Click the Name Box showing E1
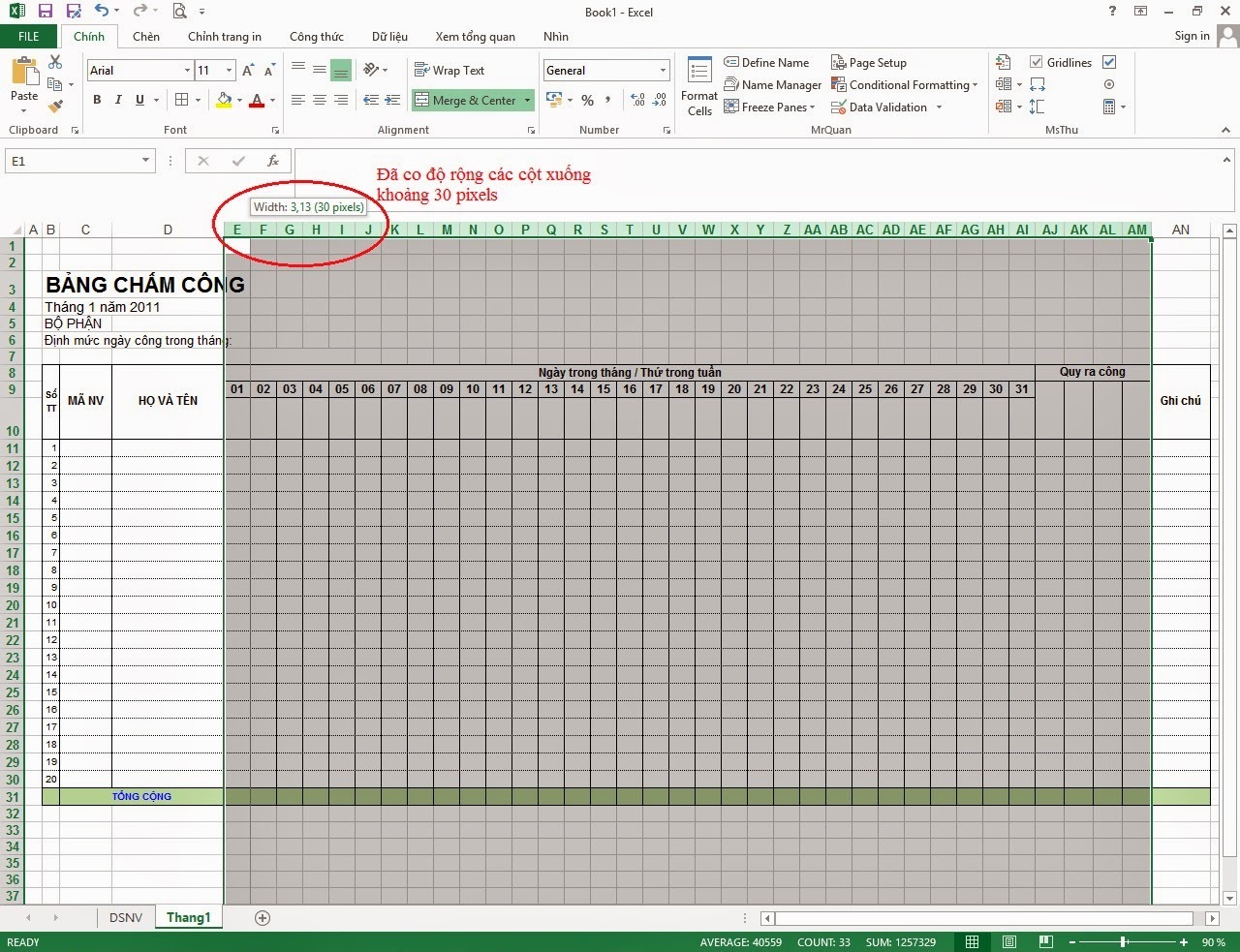1240x952 pixels. 79,161
